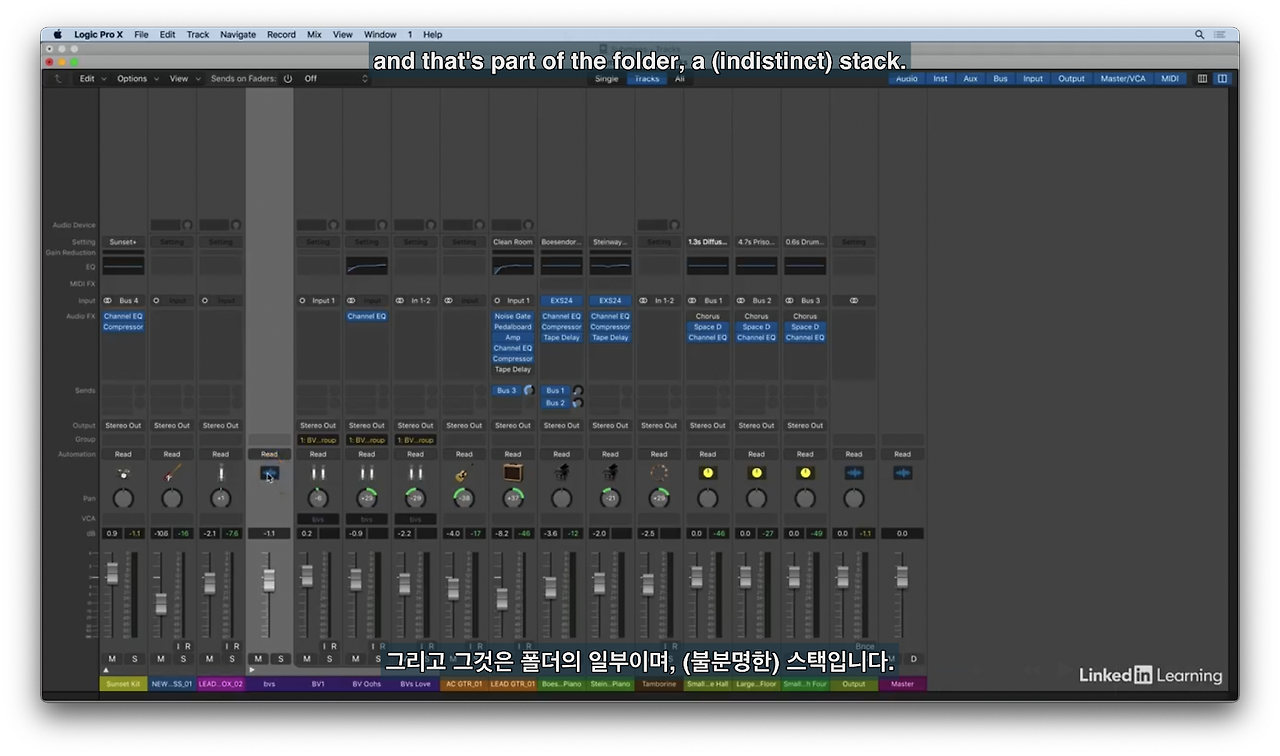Open automation Read popup on Tamborine strip
1280x756 pixels.
coord(659,454)
